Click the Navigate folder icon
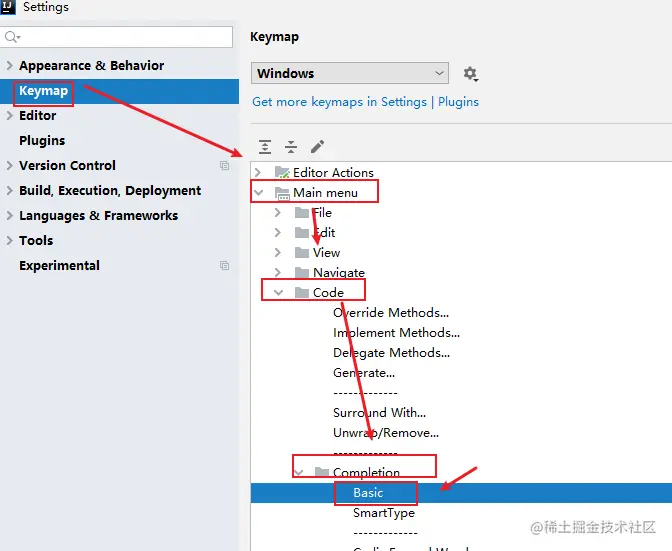This screenshot has height=551, width=672. tap(302, 273)
